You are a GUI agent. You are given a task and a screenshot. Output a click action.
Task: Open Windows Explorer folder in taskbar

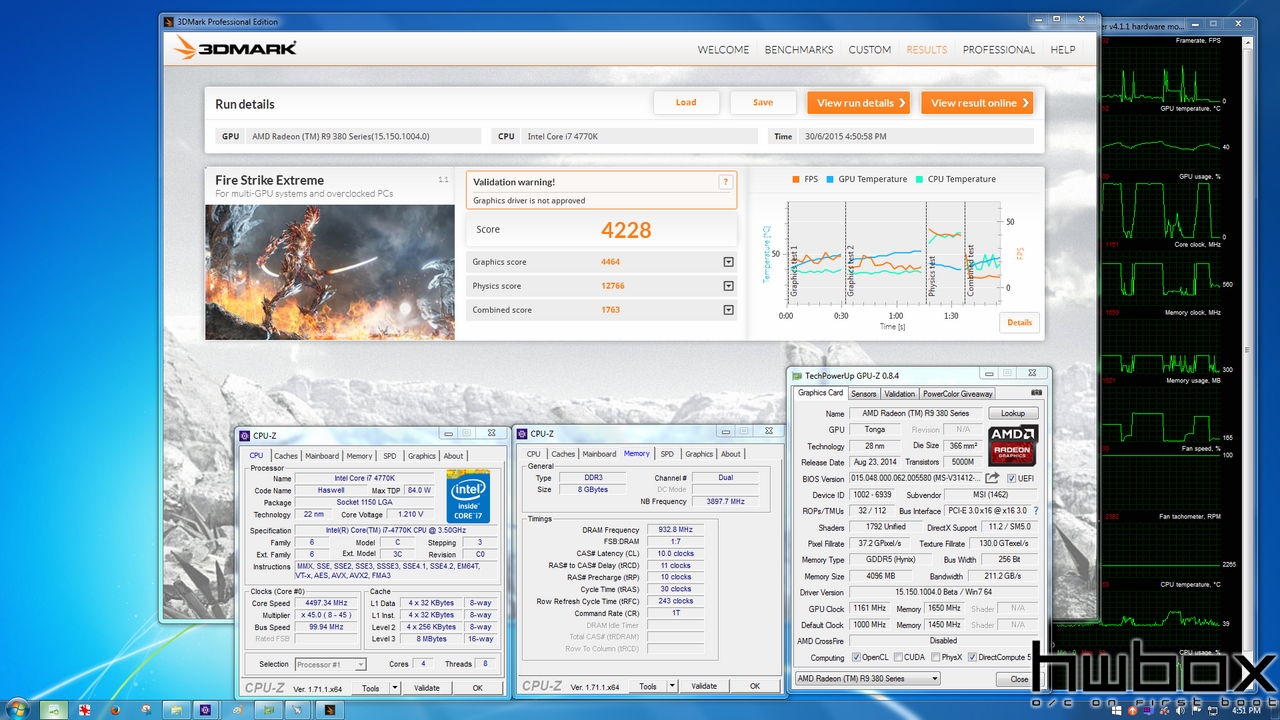click(x=176, y=709)
